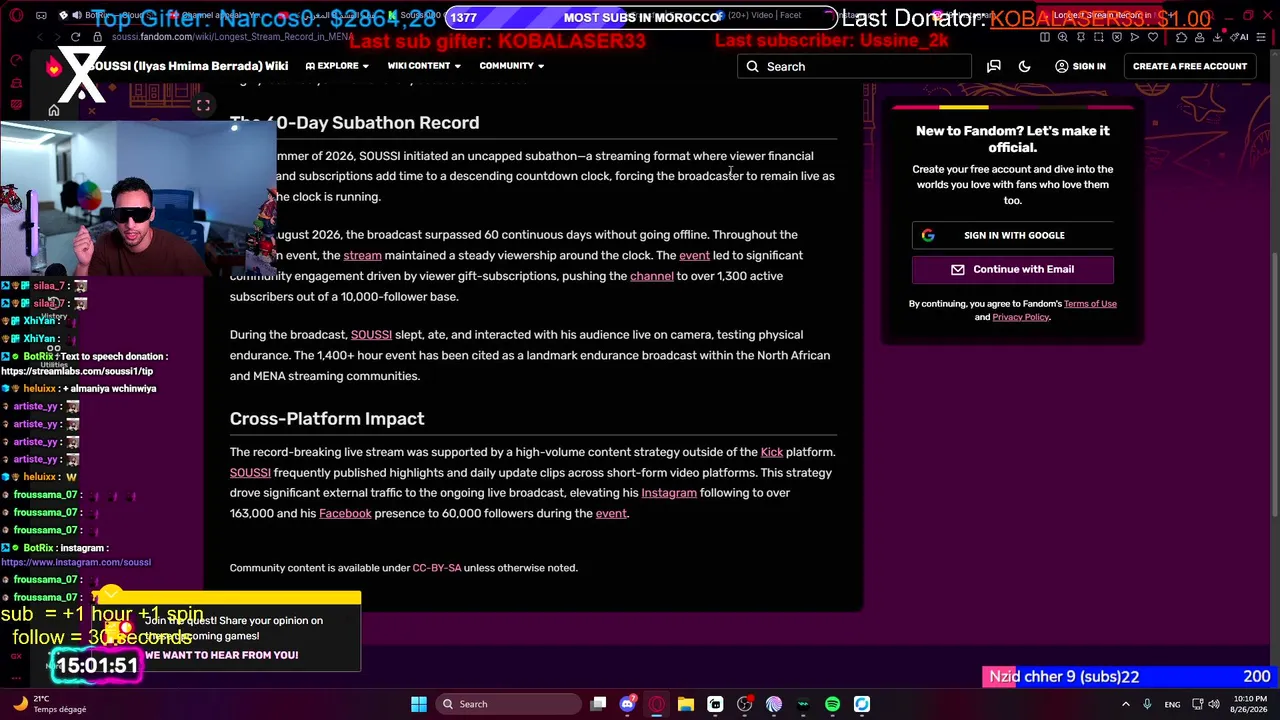Screen dimensions: 1280x720
Task: Open the split screen icon in toolbar
Action: pos(1045,37)
